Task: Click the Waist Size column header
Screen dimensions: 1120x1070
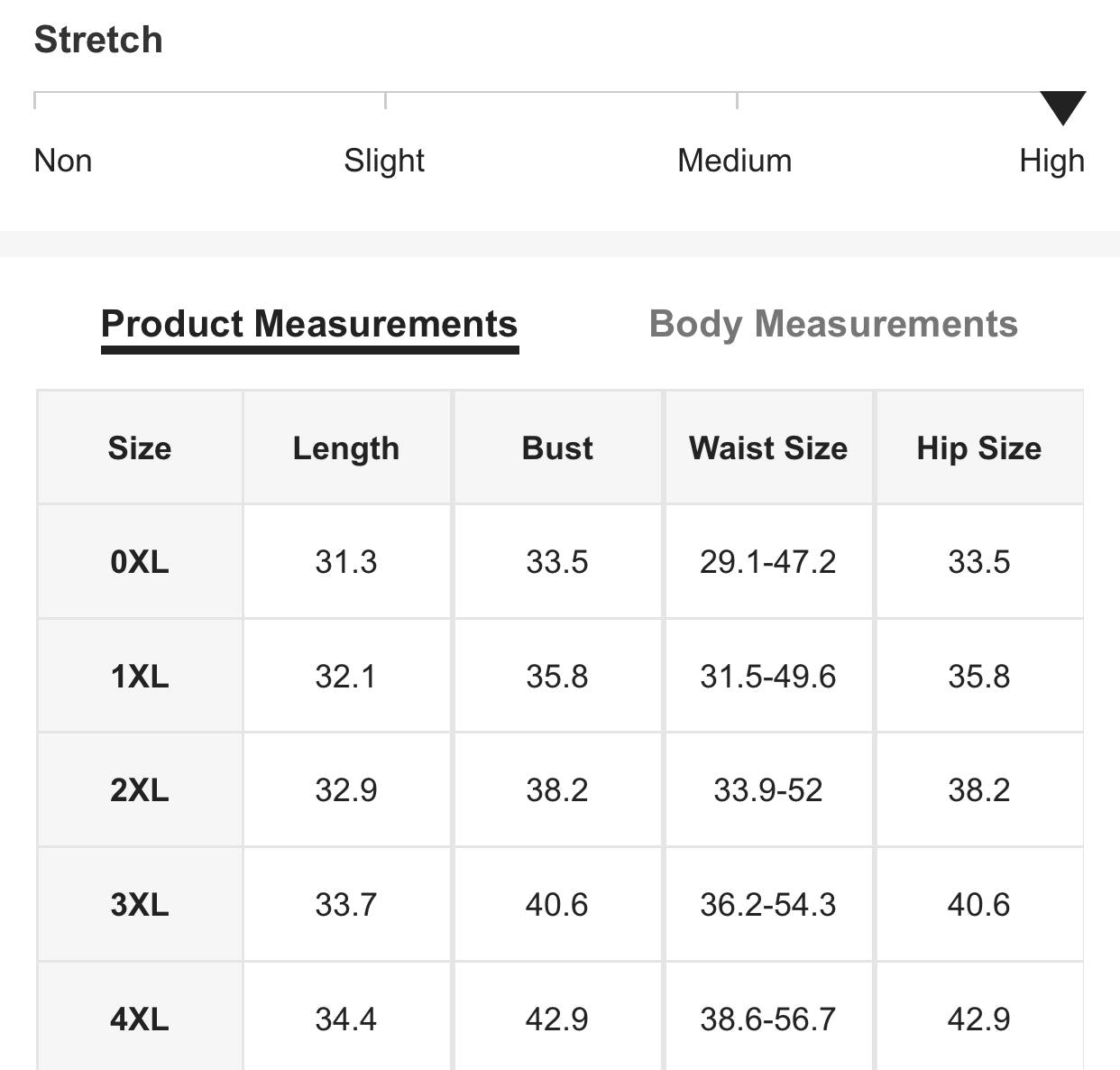Action: [768, 448]
